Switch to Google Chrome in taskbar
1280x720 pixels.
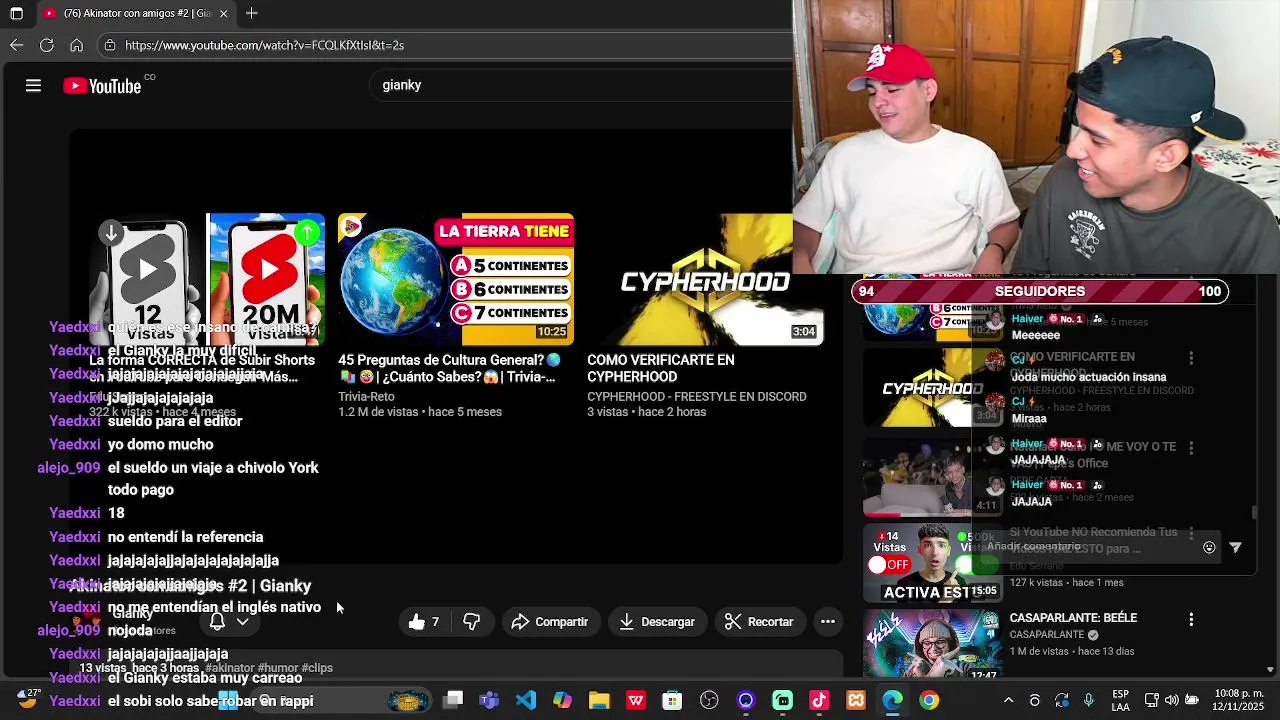coord(929,700)
